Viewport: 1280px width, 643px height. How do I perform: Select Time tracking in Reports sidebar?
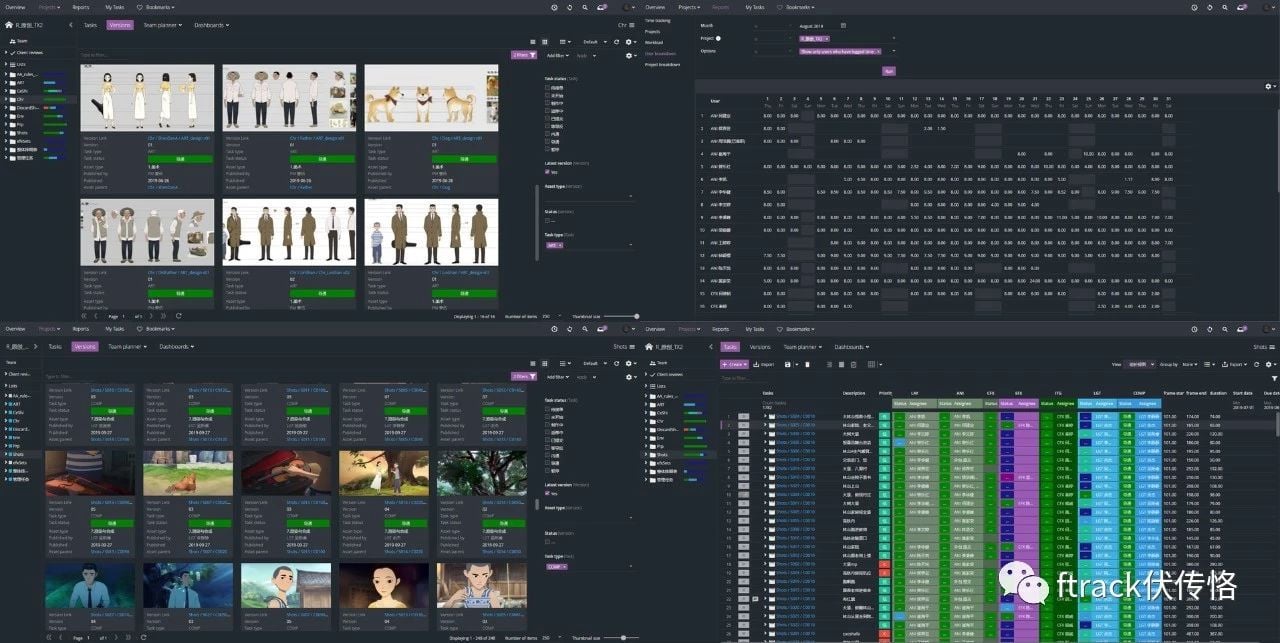659,20
